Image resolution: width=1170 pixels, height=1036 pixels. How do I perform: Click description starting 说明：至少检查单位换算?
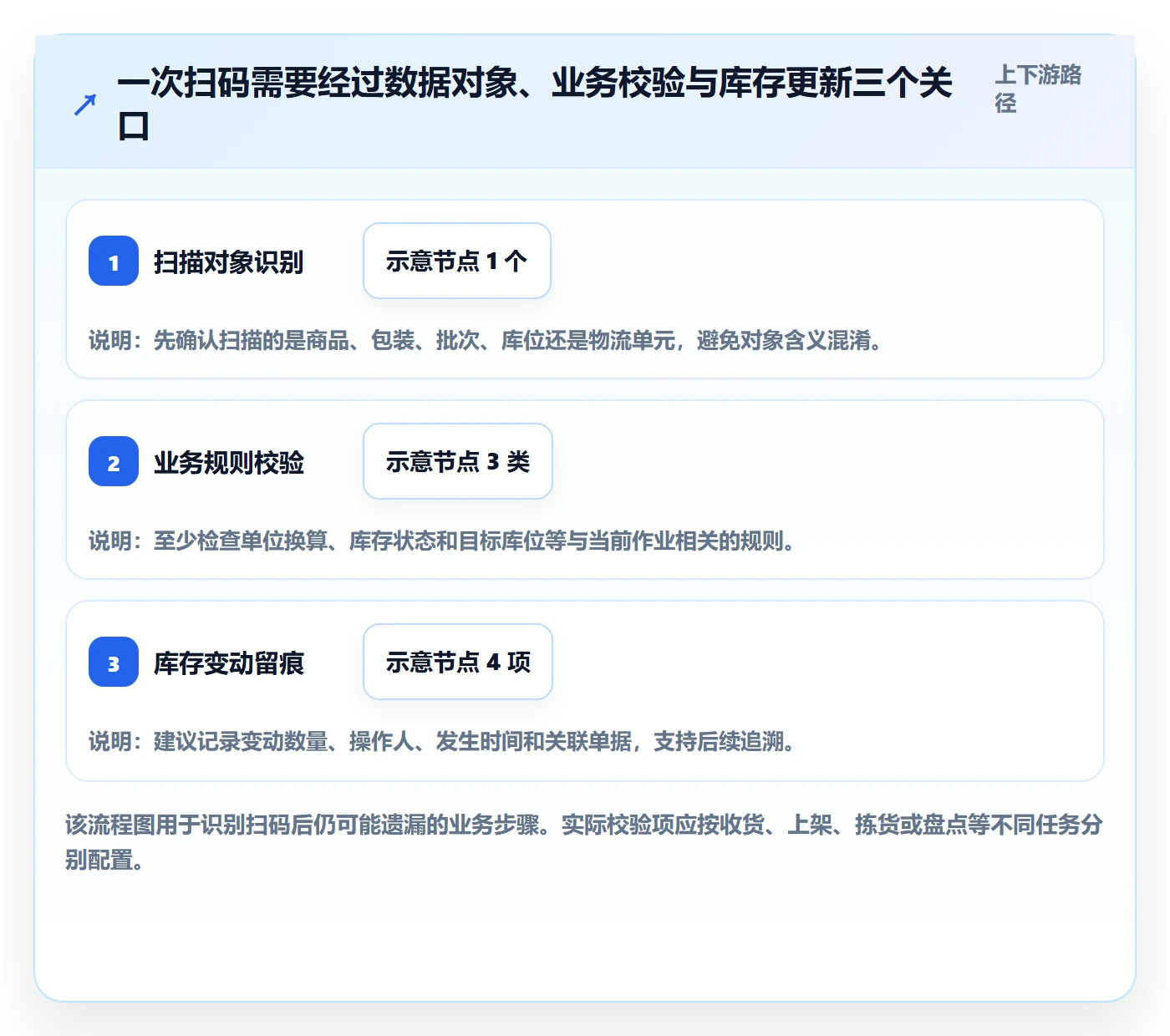tap(442, 541)
